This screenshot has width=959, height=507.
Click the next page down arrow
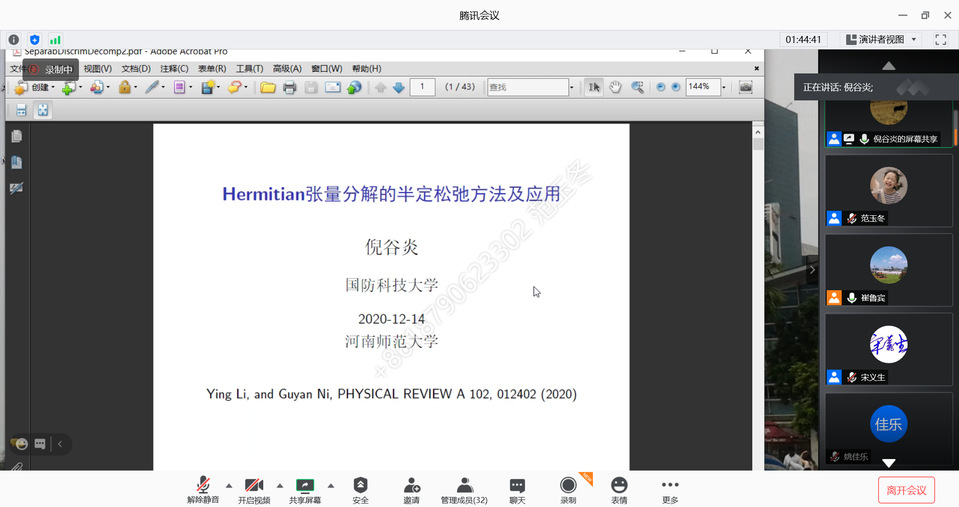click(399, 87)
